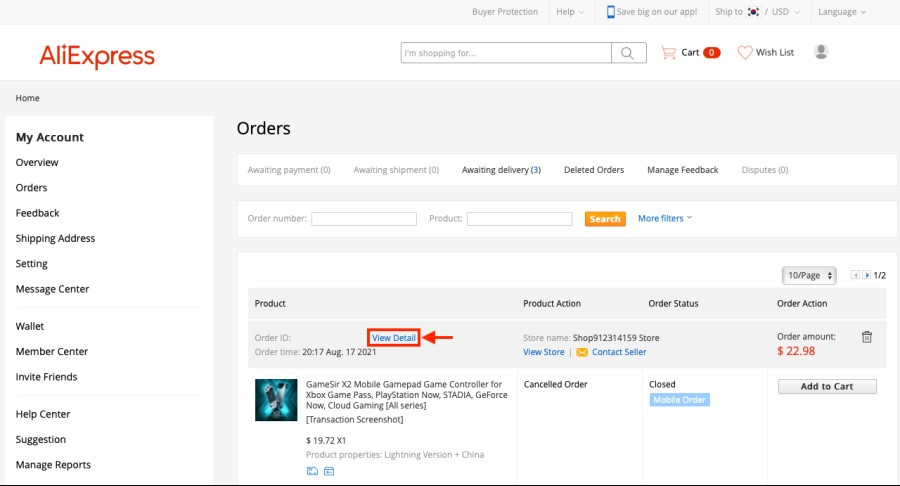Focus the I'm shopping for search box
This screenshot has width=900, height=486.
point(506,53)
